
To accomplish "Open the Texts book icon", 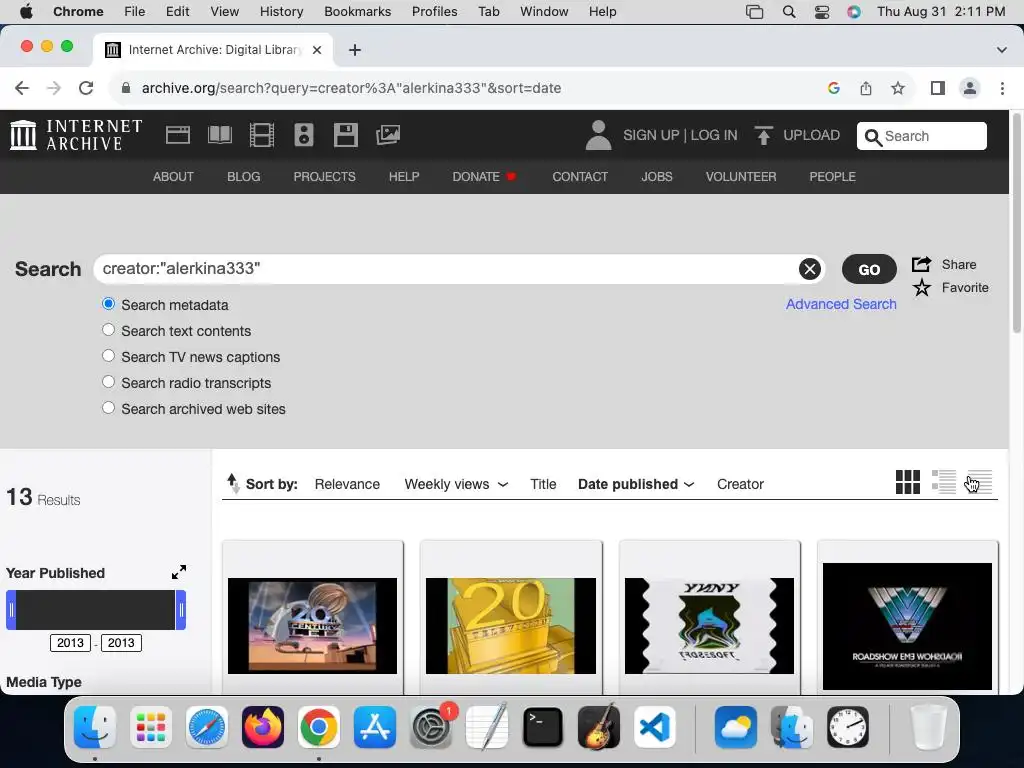I will point(219,135).
